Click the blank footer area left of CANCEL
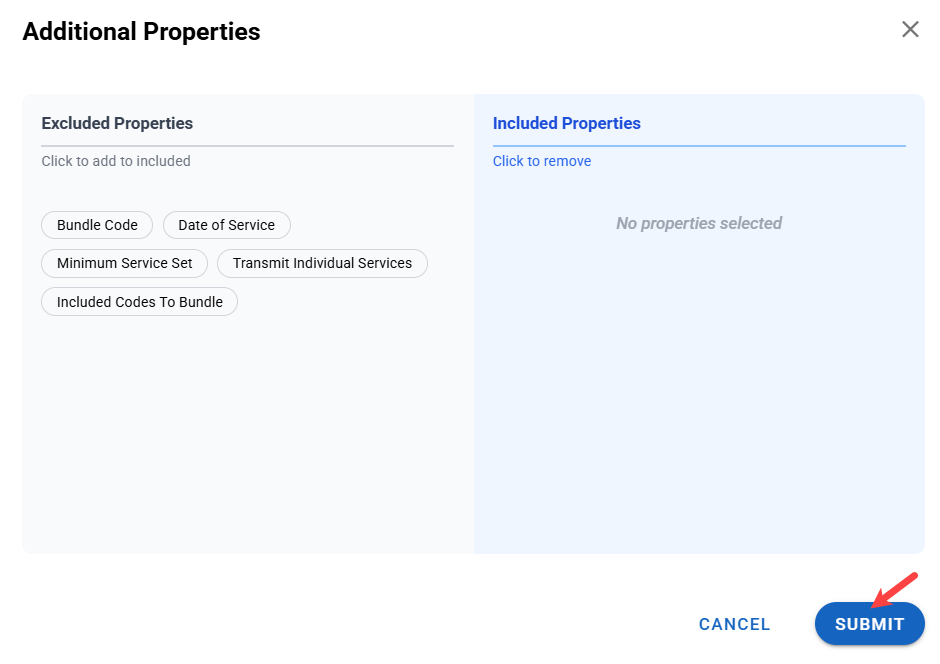This screenshot has width=940, height=664. pos(350,624)
